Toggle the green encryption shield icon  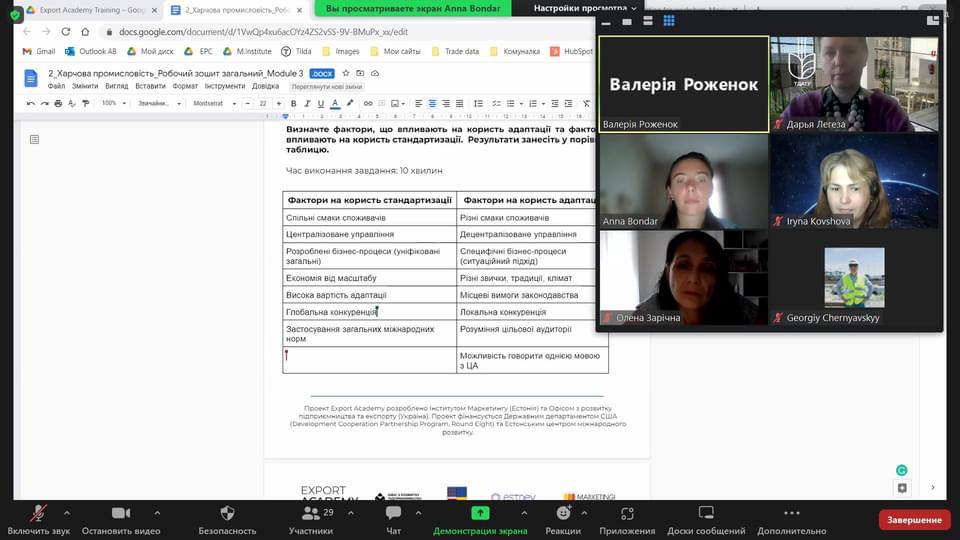(x=15, y=15)
